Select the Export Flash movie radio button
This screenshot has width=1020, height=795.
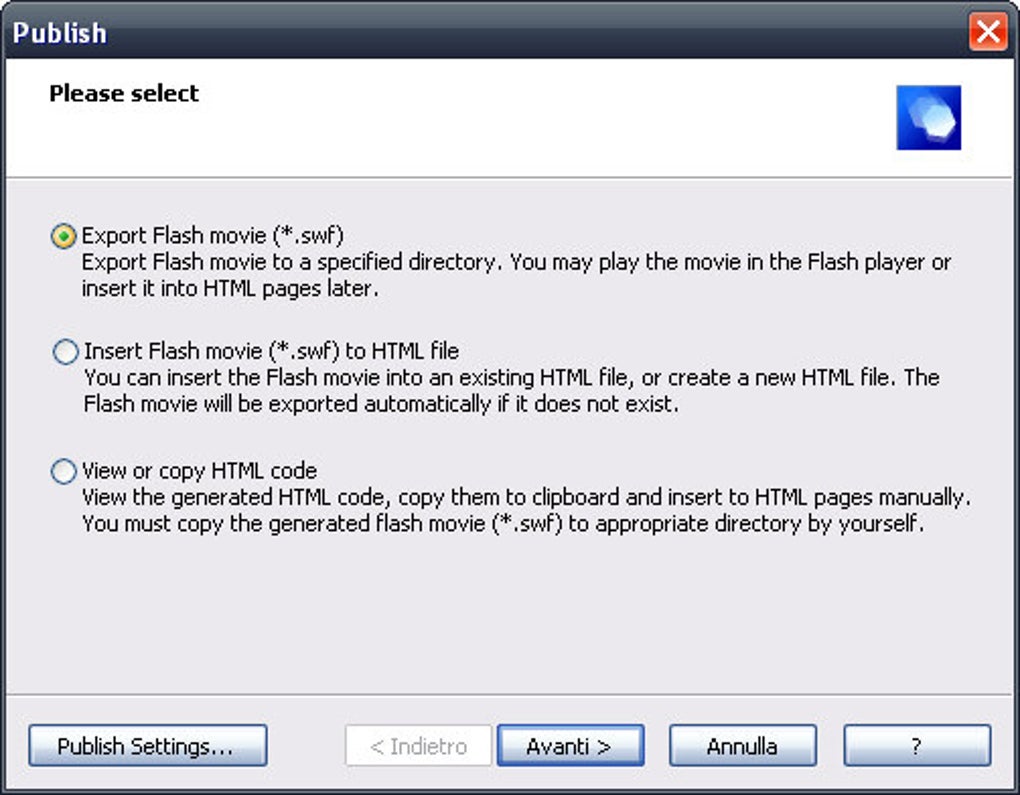(64, 237)
